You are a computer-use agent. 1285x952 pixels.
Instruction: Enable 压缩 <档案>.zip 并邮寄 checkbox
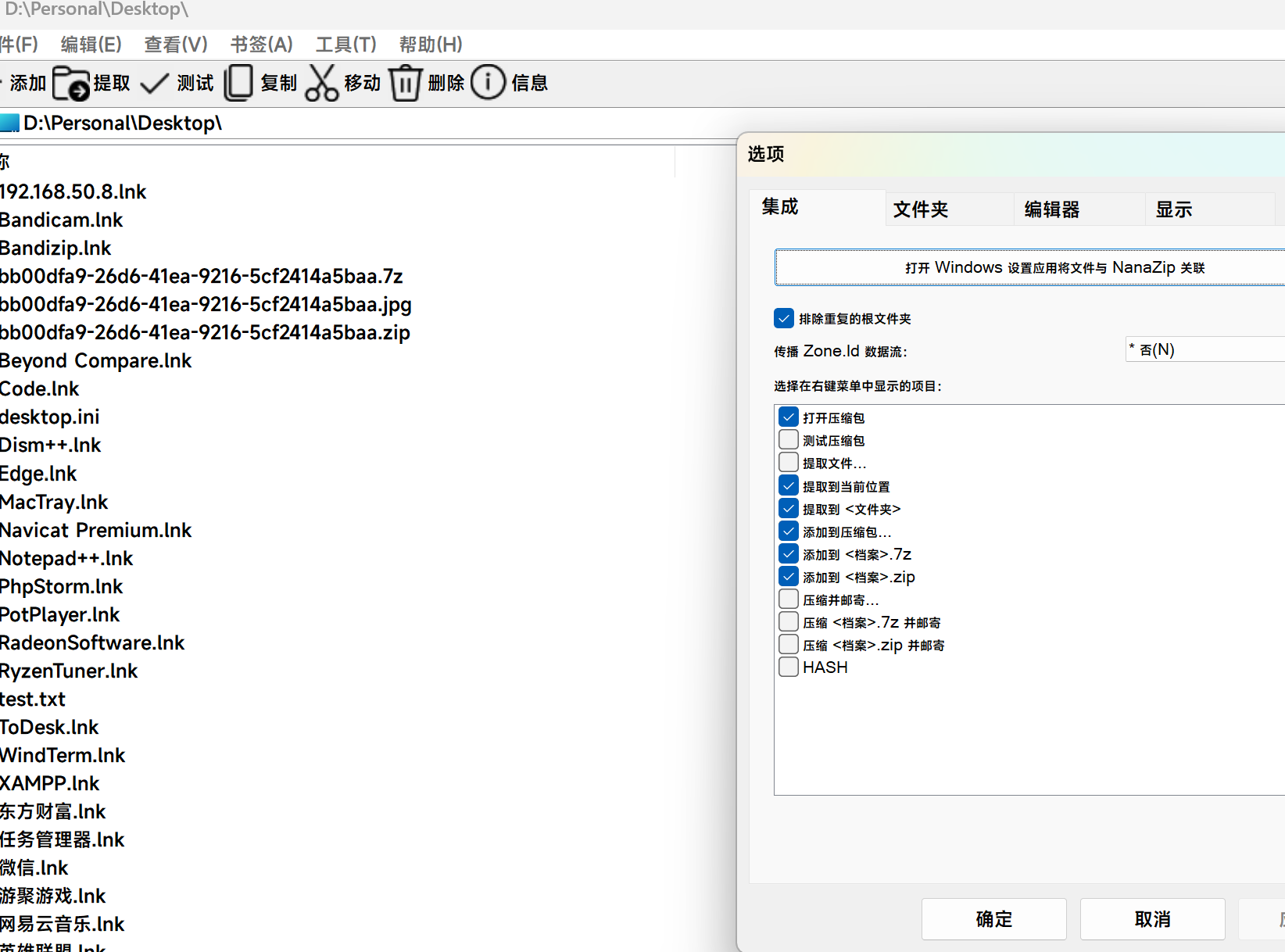789,645
